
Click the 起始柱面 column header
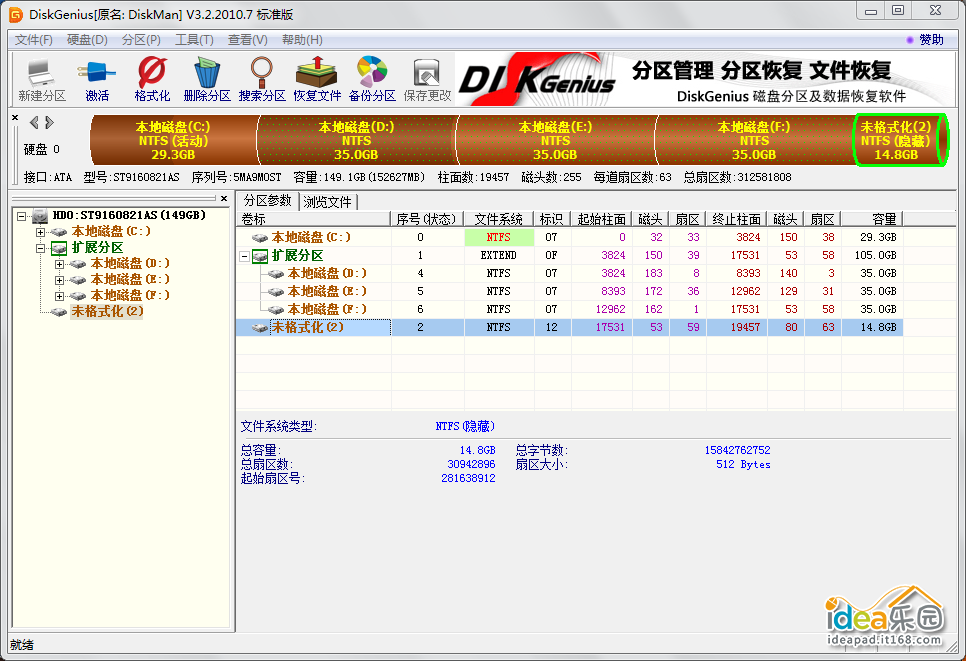click(x=601, y=219)
